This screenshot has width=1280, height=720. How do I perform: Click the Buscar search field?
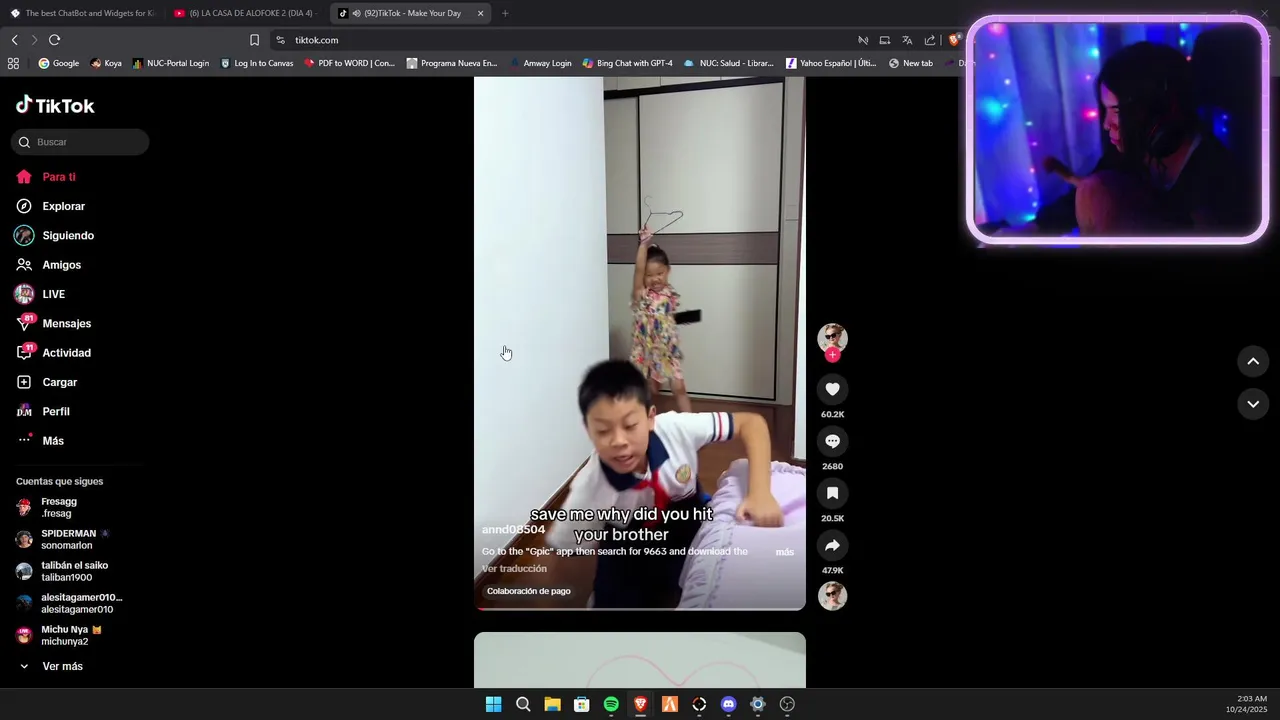(80, 142)
